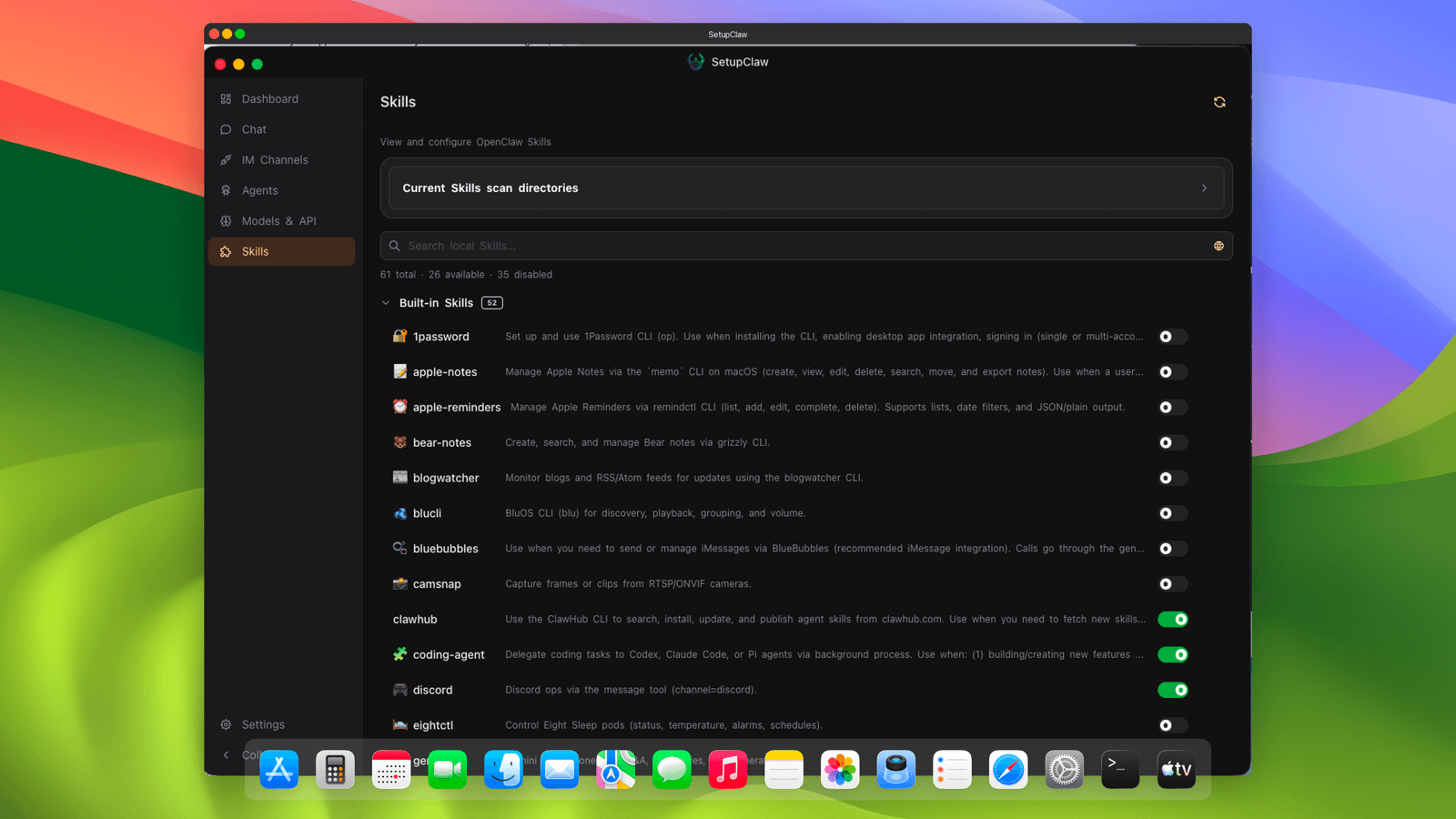This screenshot has height=819, width=1456.
Task: Open Notes from the dock
Action: pyautogui.click(x=784, y=770)
